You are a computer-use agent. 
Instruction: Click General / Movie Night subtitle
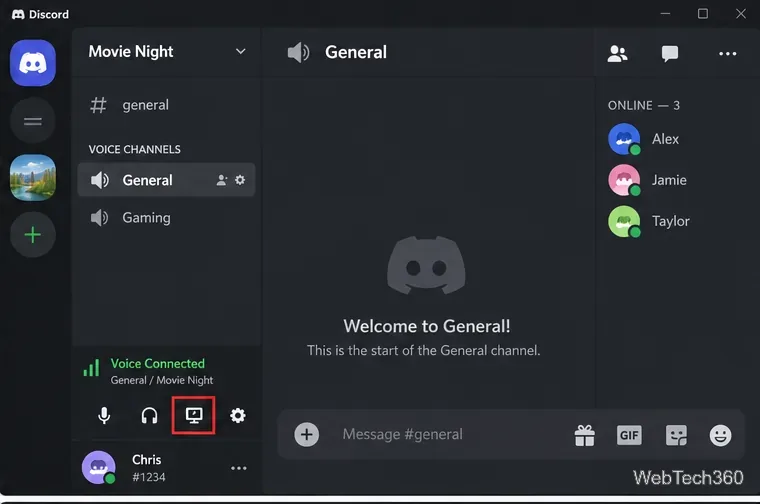click(162, 380)
